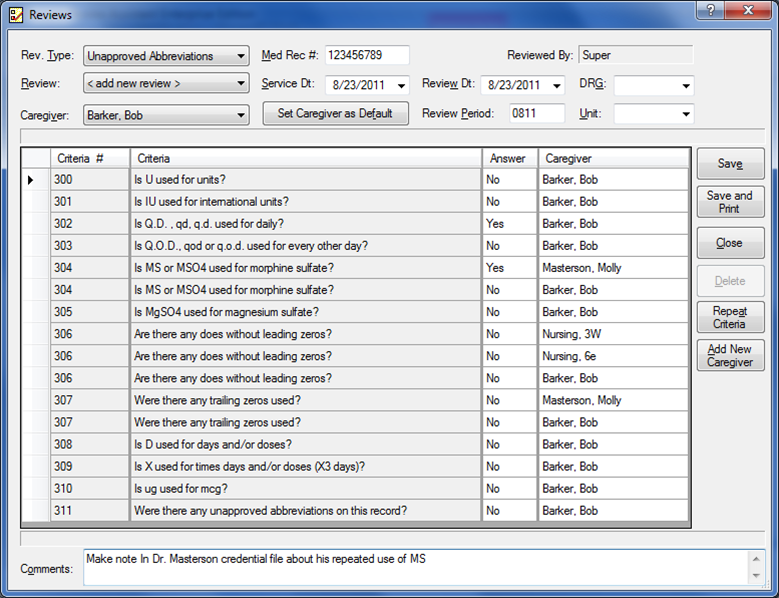The height and width of the screenshot is (598, 779).
Task: Click the No answer for criteria 308
Action: (510, 445)
